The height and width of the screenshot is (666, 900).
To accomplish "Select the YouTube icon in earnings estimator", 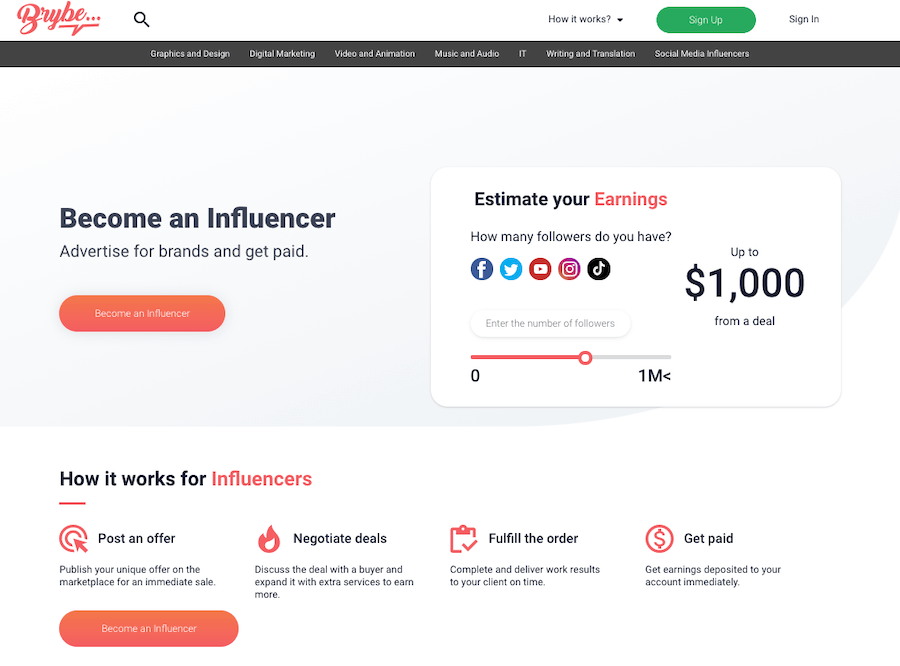I will tap(540, 269).
